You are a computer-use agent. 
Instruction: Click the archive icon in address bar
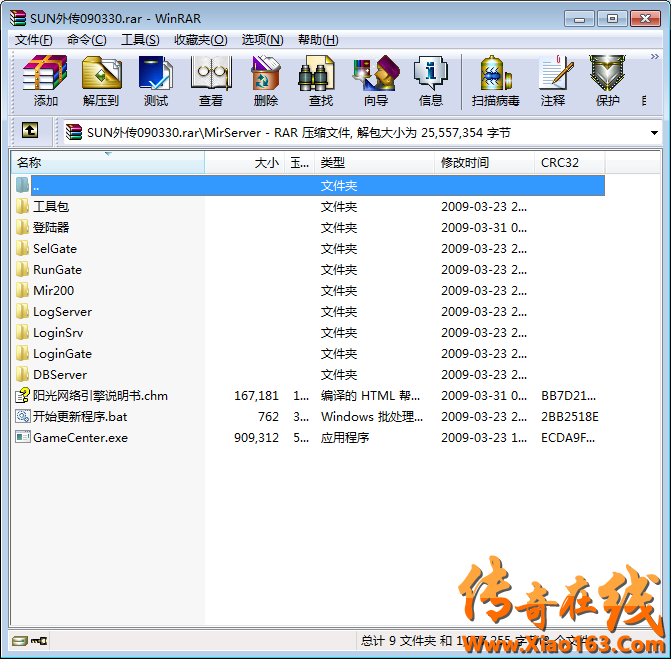[x=74, y=132]
